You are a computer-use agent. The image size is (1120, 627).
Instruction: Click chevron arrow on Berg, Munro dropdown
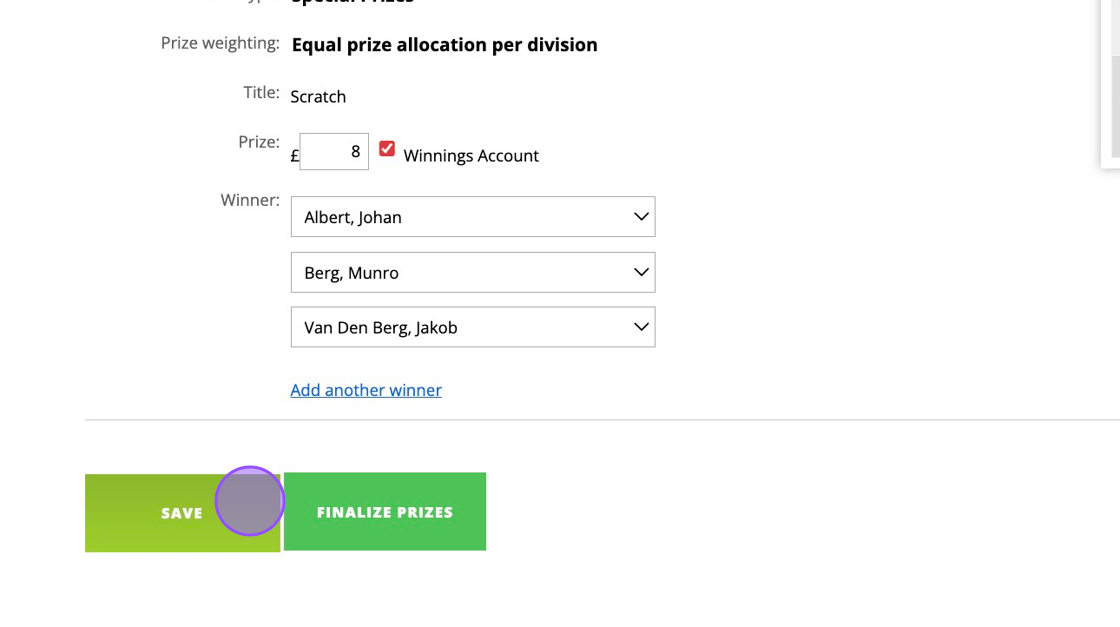pyautogui.click(x=641, y=272)
